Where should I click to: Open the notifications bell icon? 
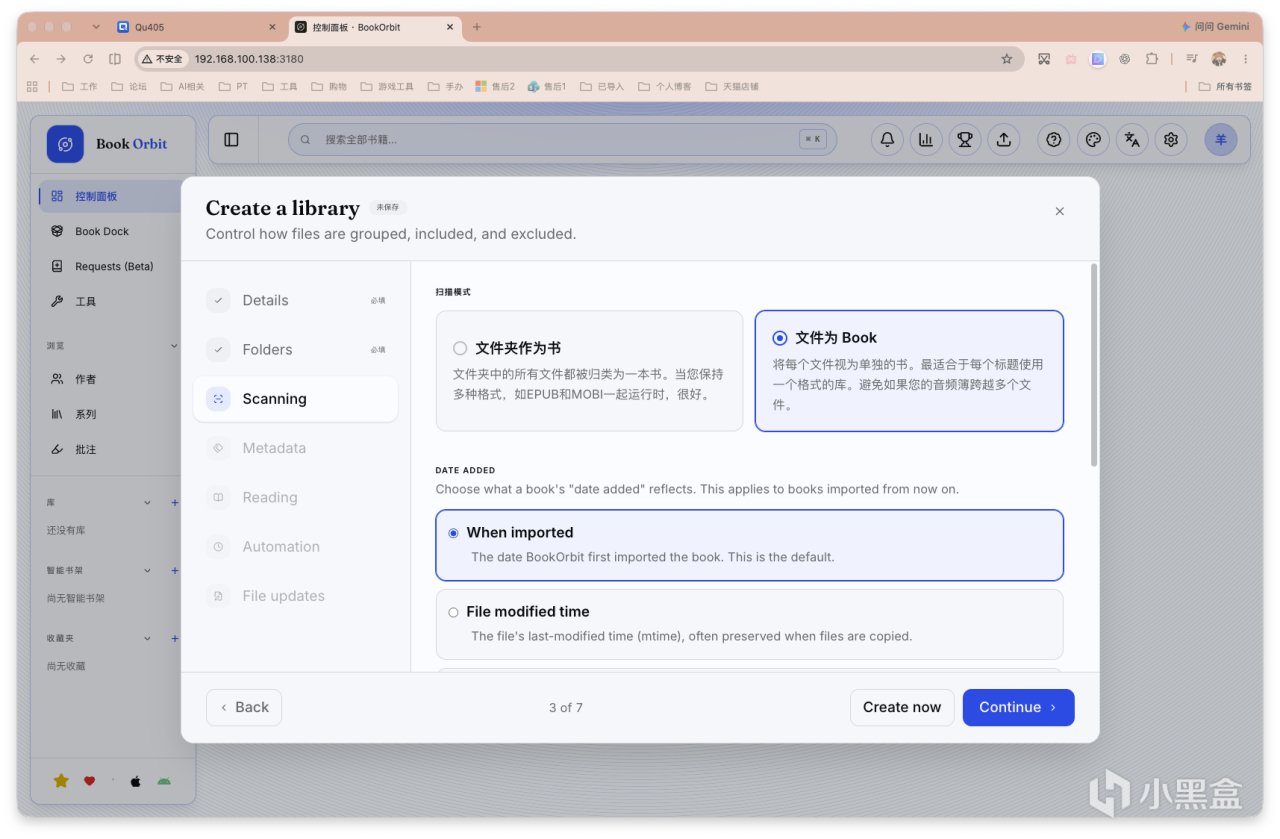tap(887, 140)
